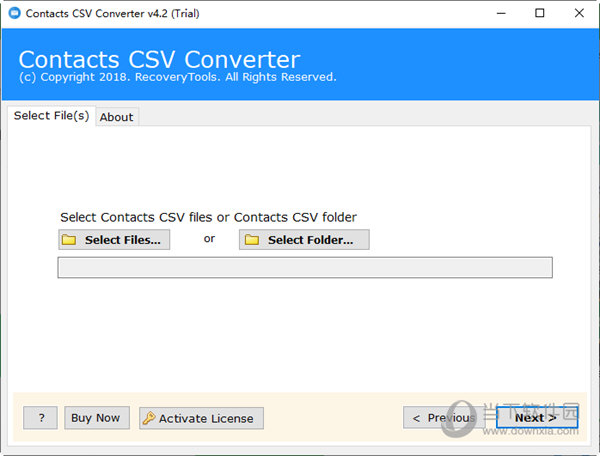Click the Select Folder button
Screen dimensions: 600x456
coord(304,240)
